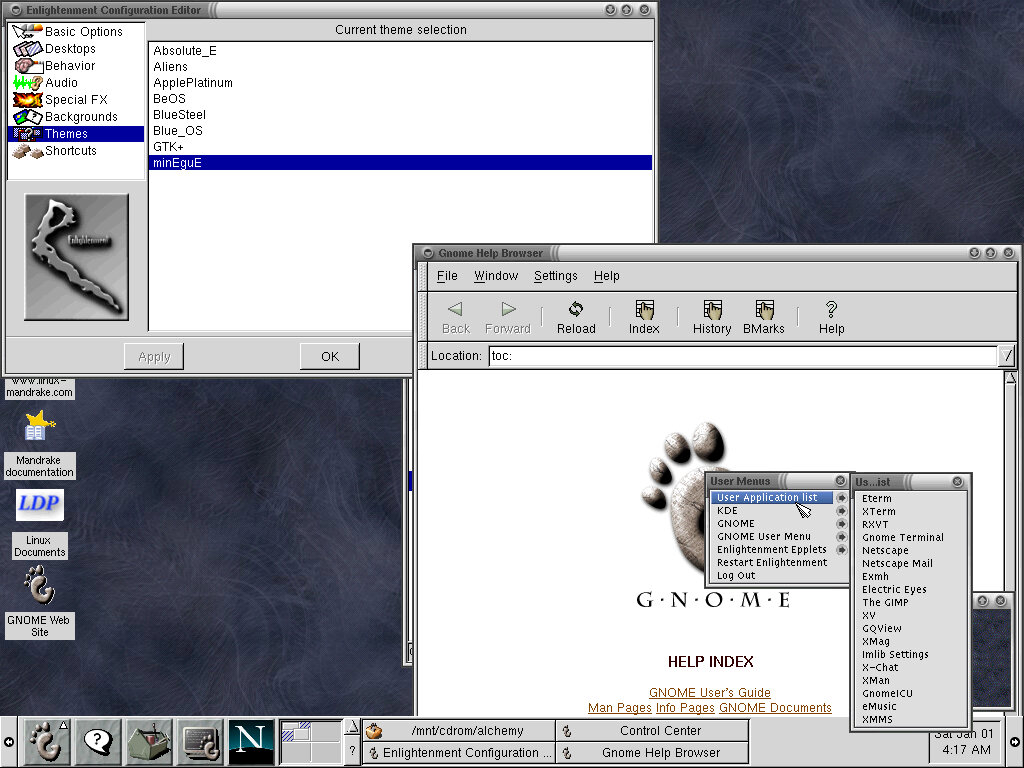The width and height of the screenshot is (1024, 768).
Task: Open the LDP desktop icon
Action: (x=39, y=504)
